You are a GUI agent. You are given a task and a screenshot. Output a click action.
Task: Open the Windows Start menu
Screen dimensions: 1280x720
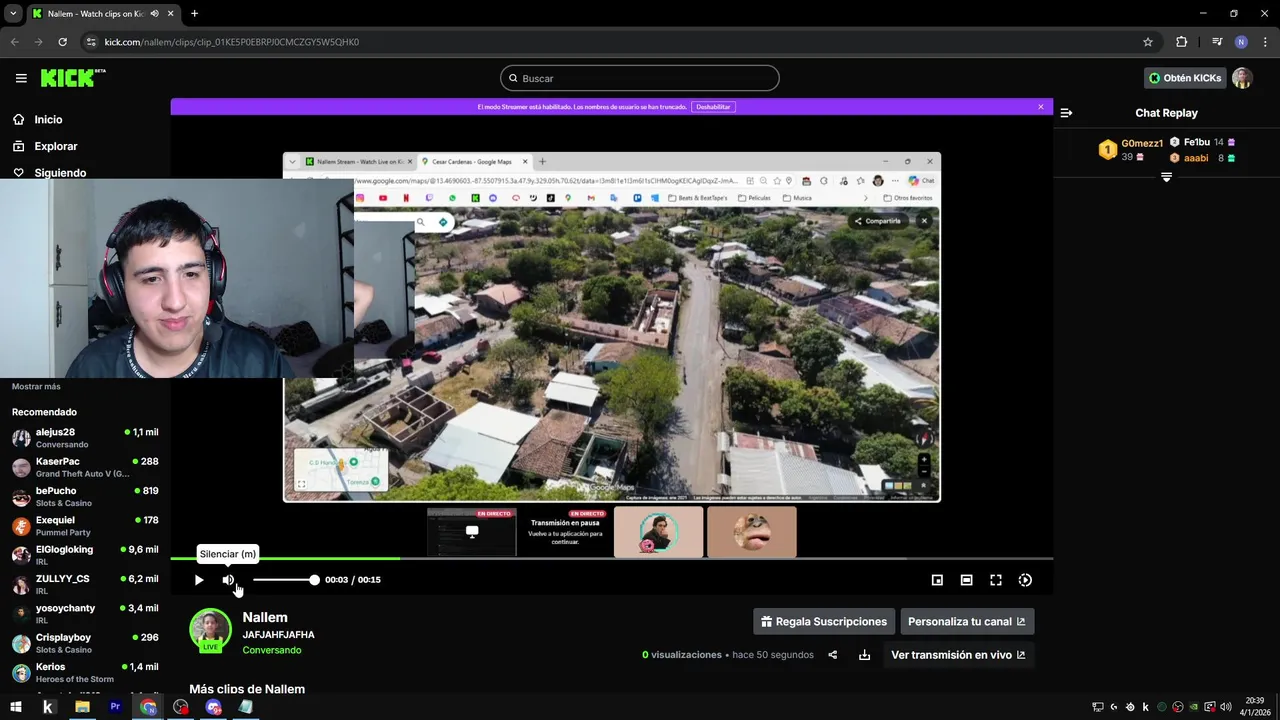pyautogui.click(x=16, y=707)
